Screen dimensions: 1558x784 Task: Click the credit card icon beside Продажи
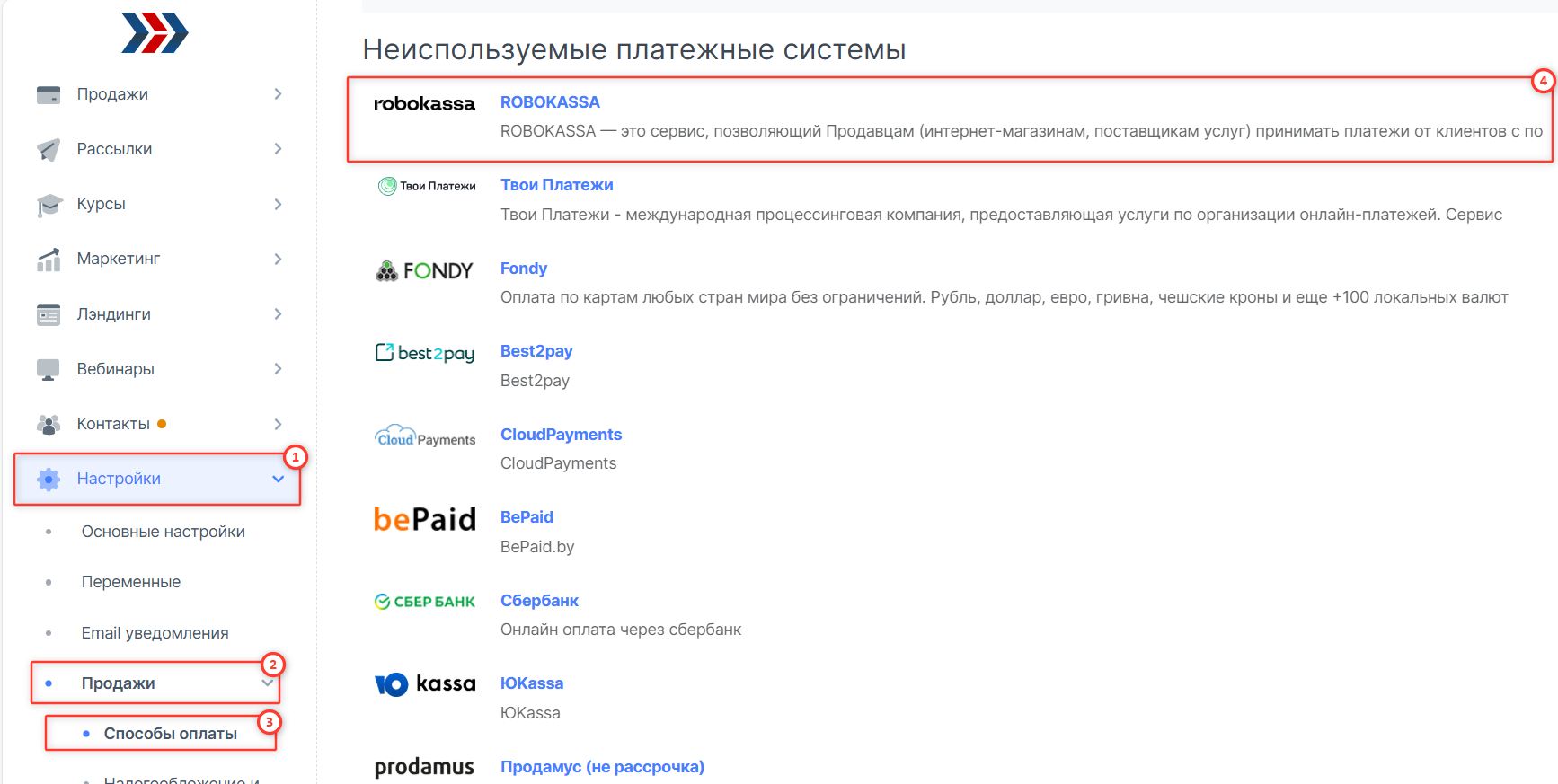(x=49, y=94)
